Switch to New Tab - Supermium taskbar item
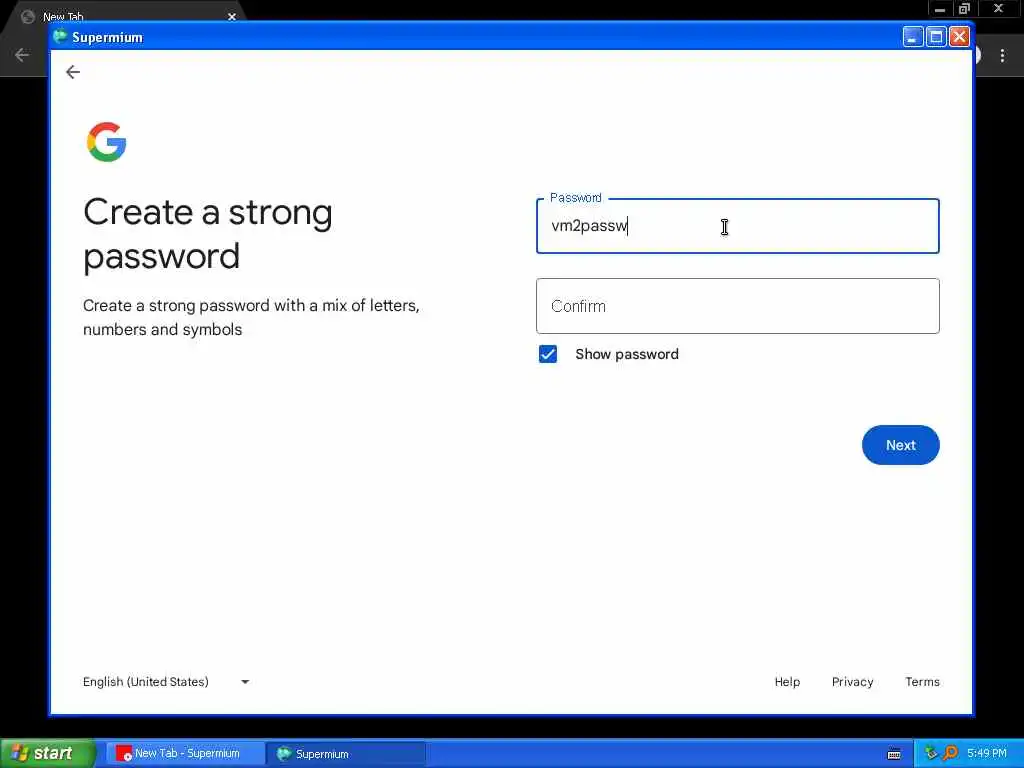Screen dimensions: 1024x768 point(186,754)
